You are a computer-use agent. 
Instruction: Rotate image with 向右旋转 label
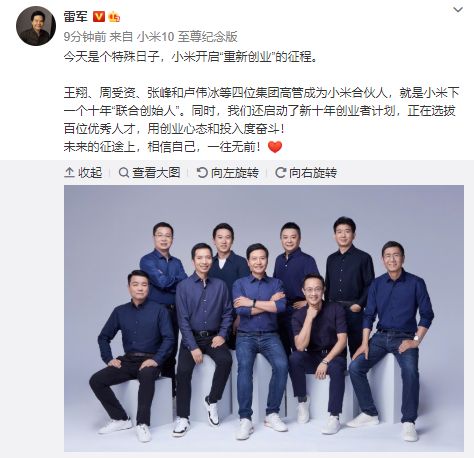(313, 173)
